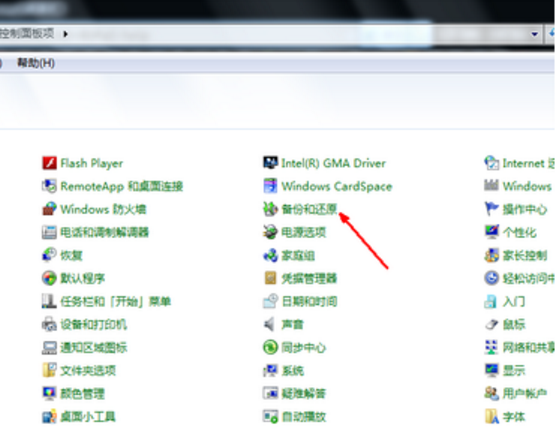Open the 疑难解答 icon
Viewport: 557px width, 436px height.
tap(270, 393)
